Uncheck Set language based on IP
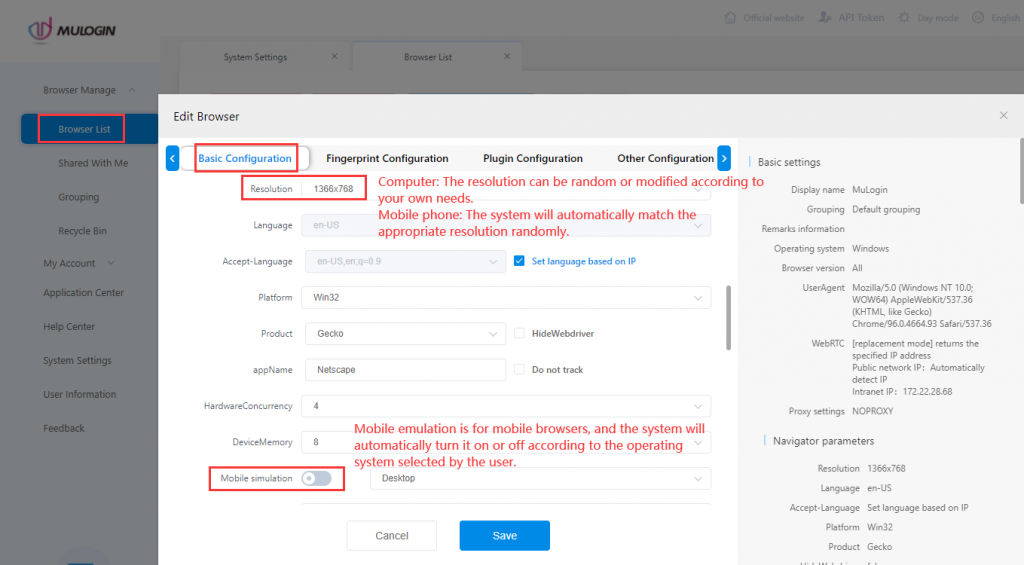1024x565 pixels. pyautogui.click(x=519, y=261)
